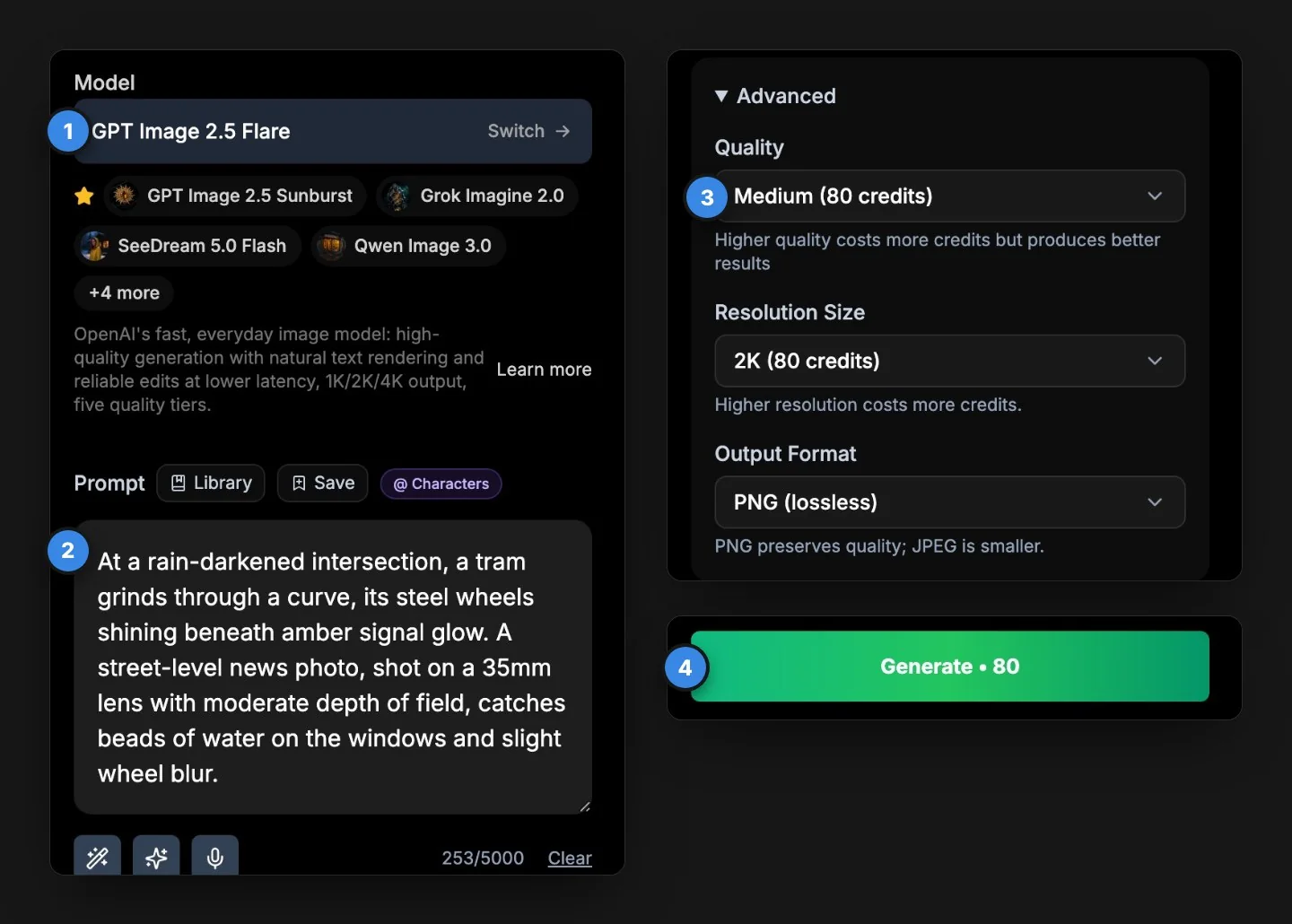The image size is (1292, 924).
Task: Click the Resolution Size heading
Action: [x=790, y=312]
